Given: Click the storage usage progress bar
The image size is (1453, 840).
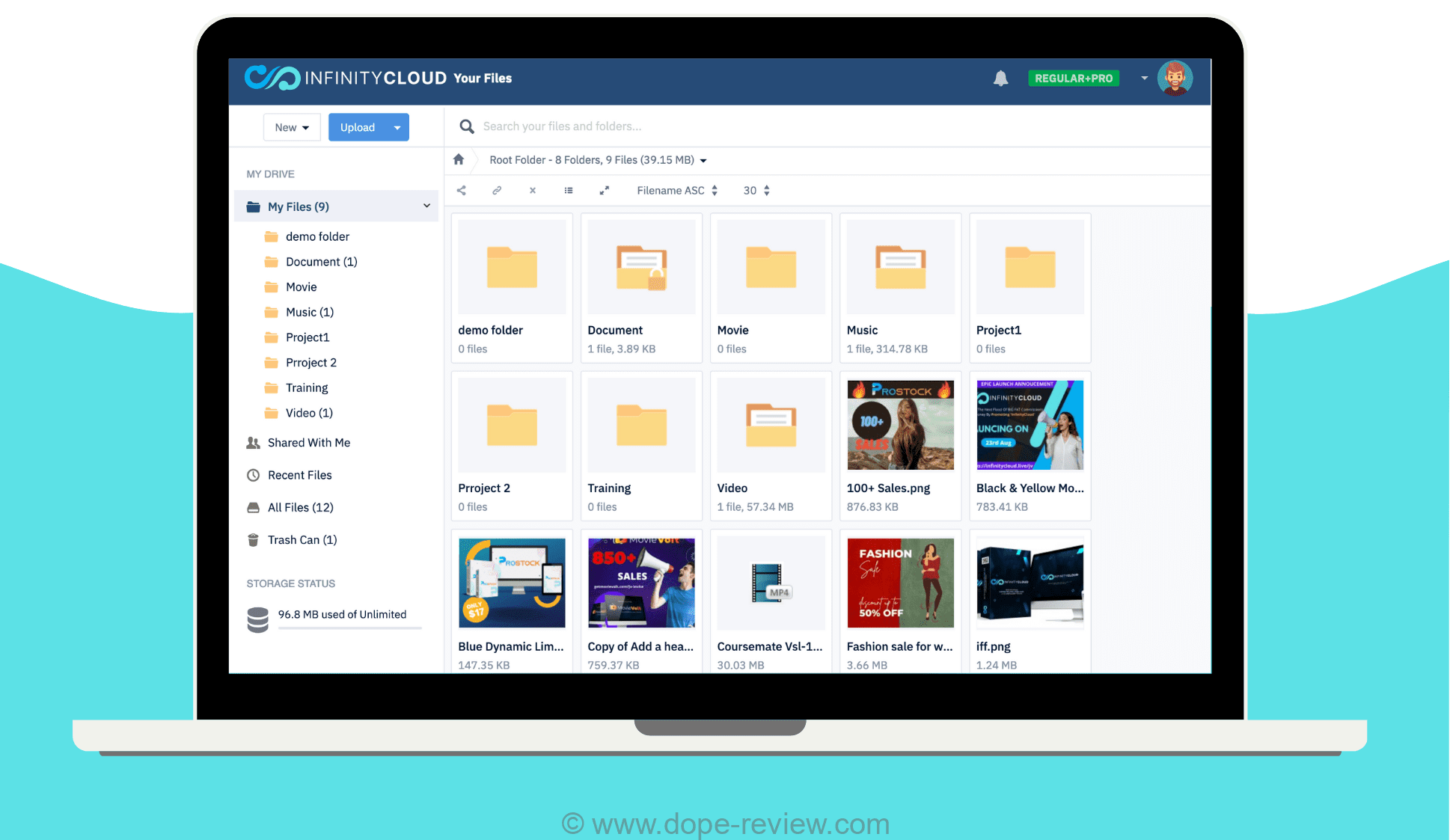Looking at the screenshot, I should [x=349, y=628].
